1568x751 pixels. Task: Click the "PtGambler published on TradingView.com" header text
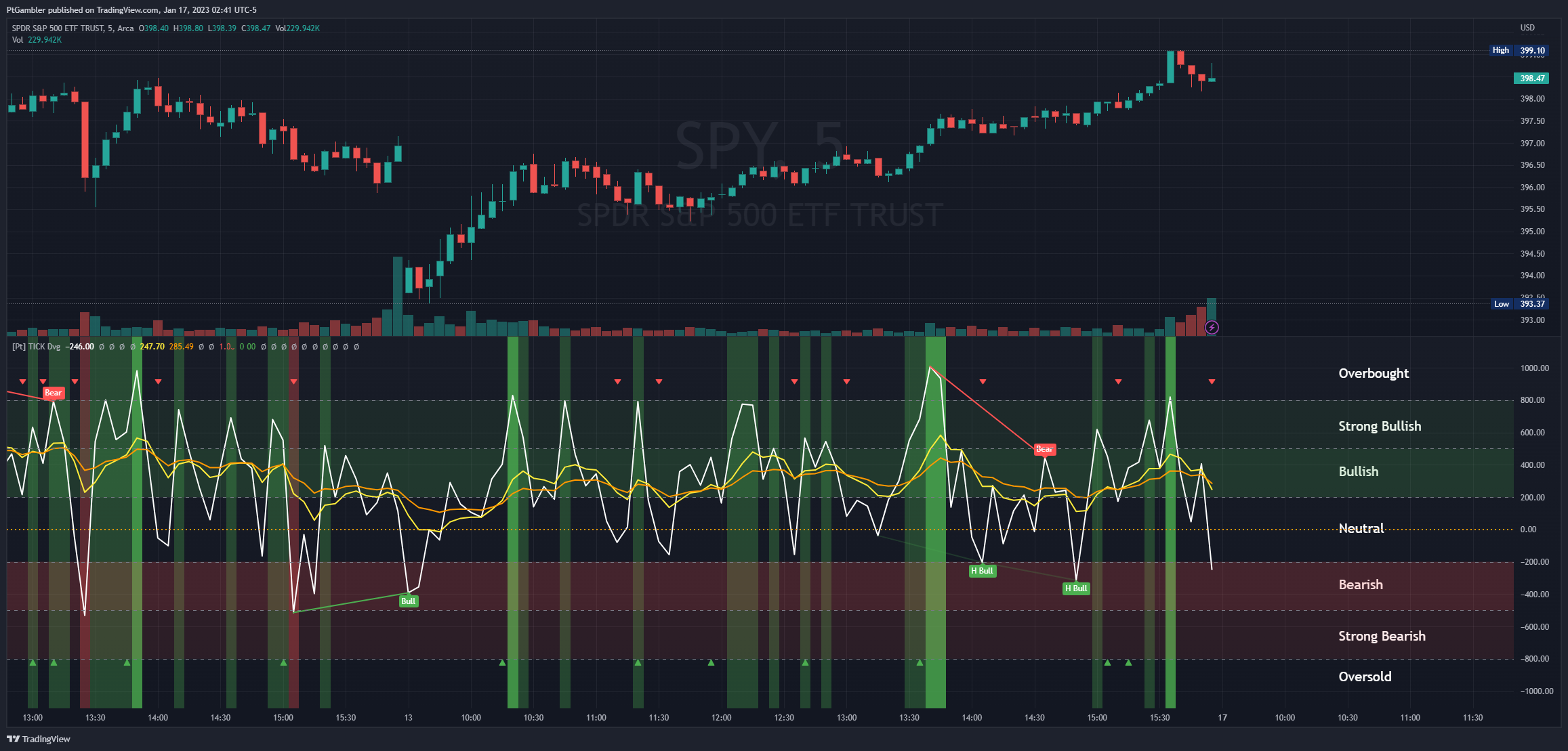pyautogui.click(x=83, y=10)
